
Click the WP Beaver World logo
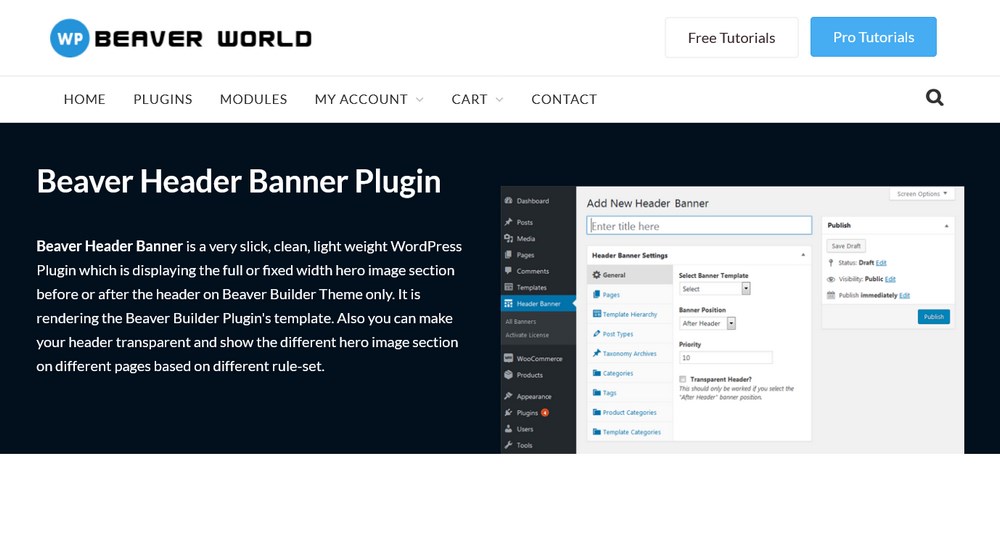pos(181,38)
